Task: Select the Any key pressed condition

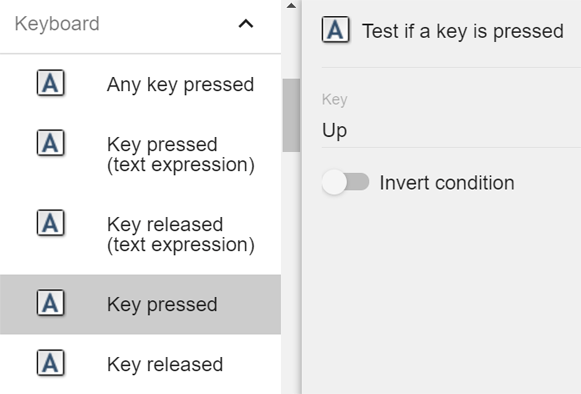Action: [180, 85]
